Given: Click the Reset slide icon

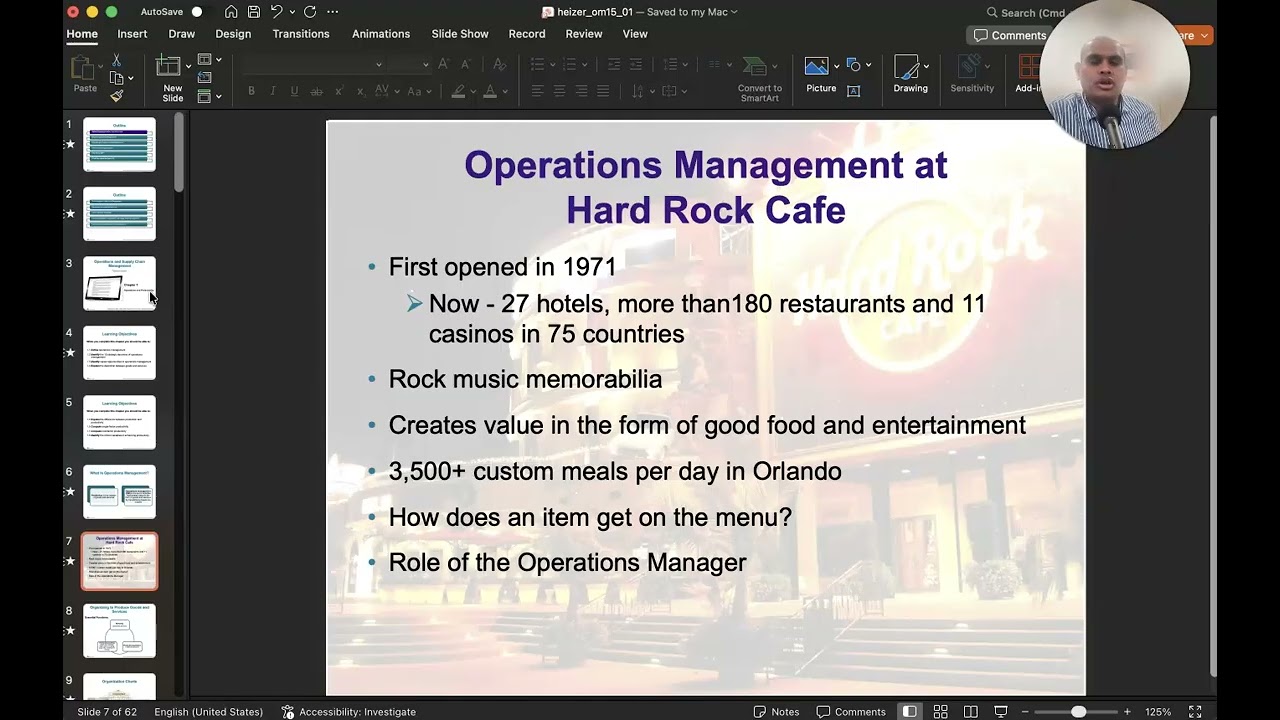Looking at the screenshot, I should tap(205, 78).
